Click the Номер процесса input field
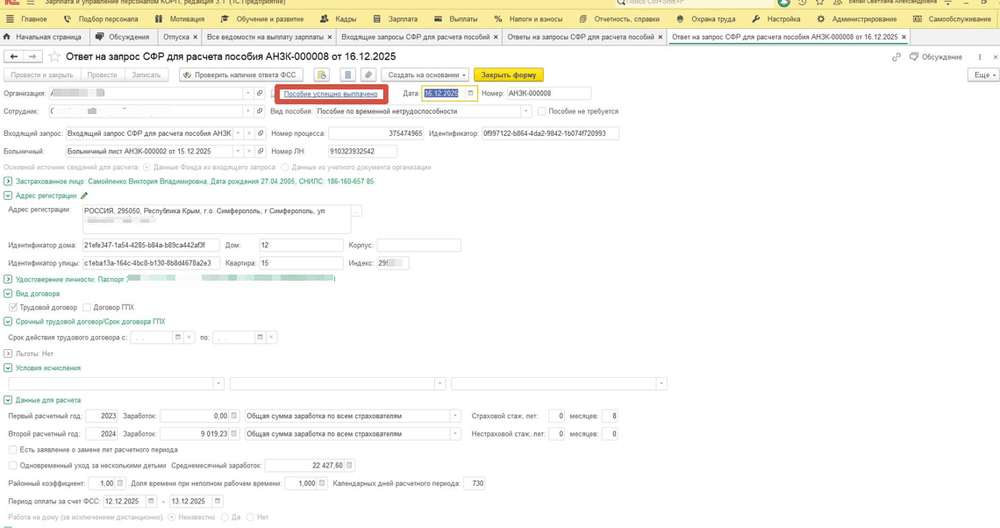The height and width of the screenshot is (528, 1000). coord(376,133)
